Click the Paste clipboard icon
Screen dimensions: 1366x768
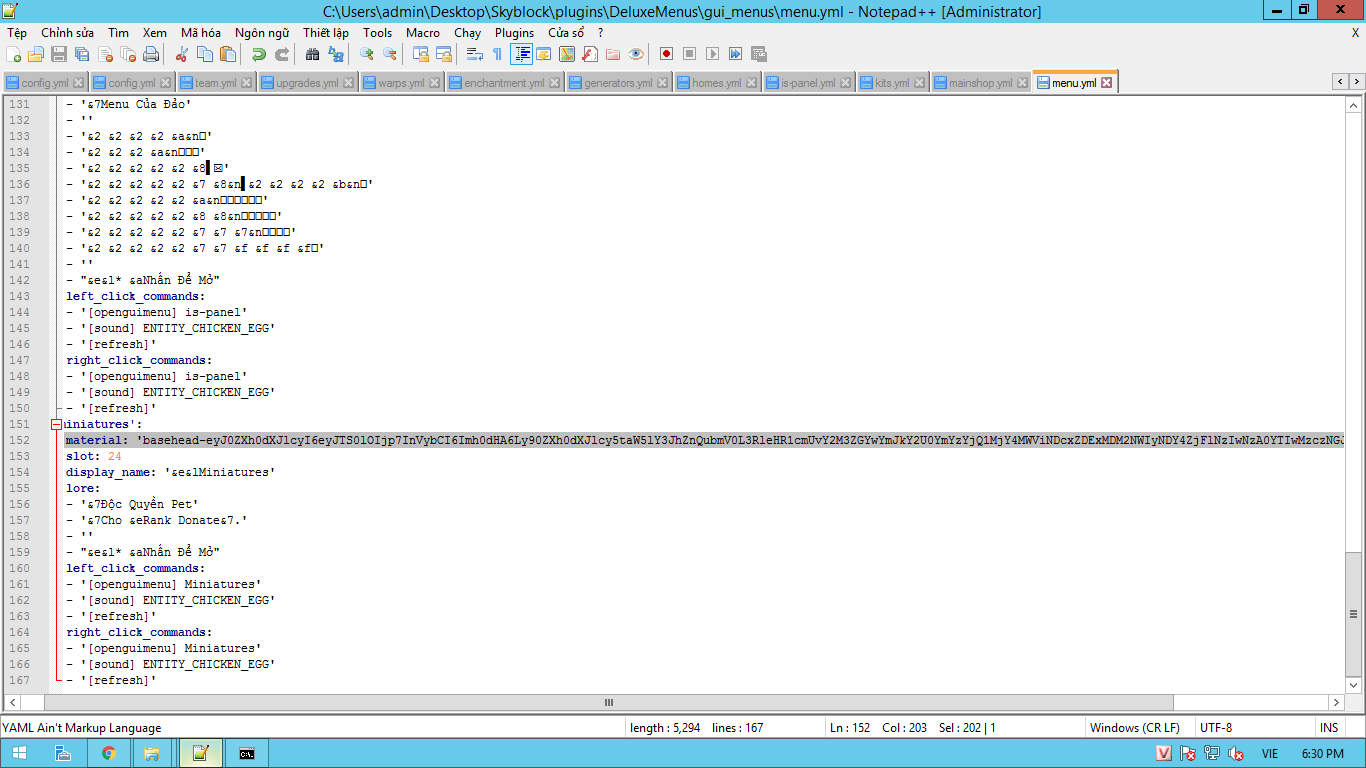pos(228,54)
